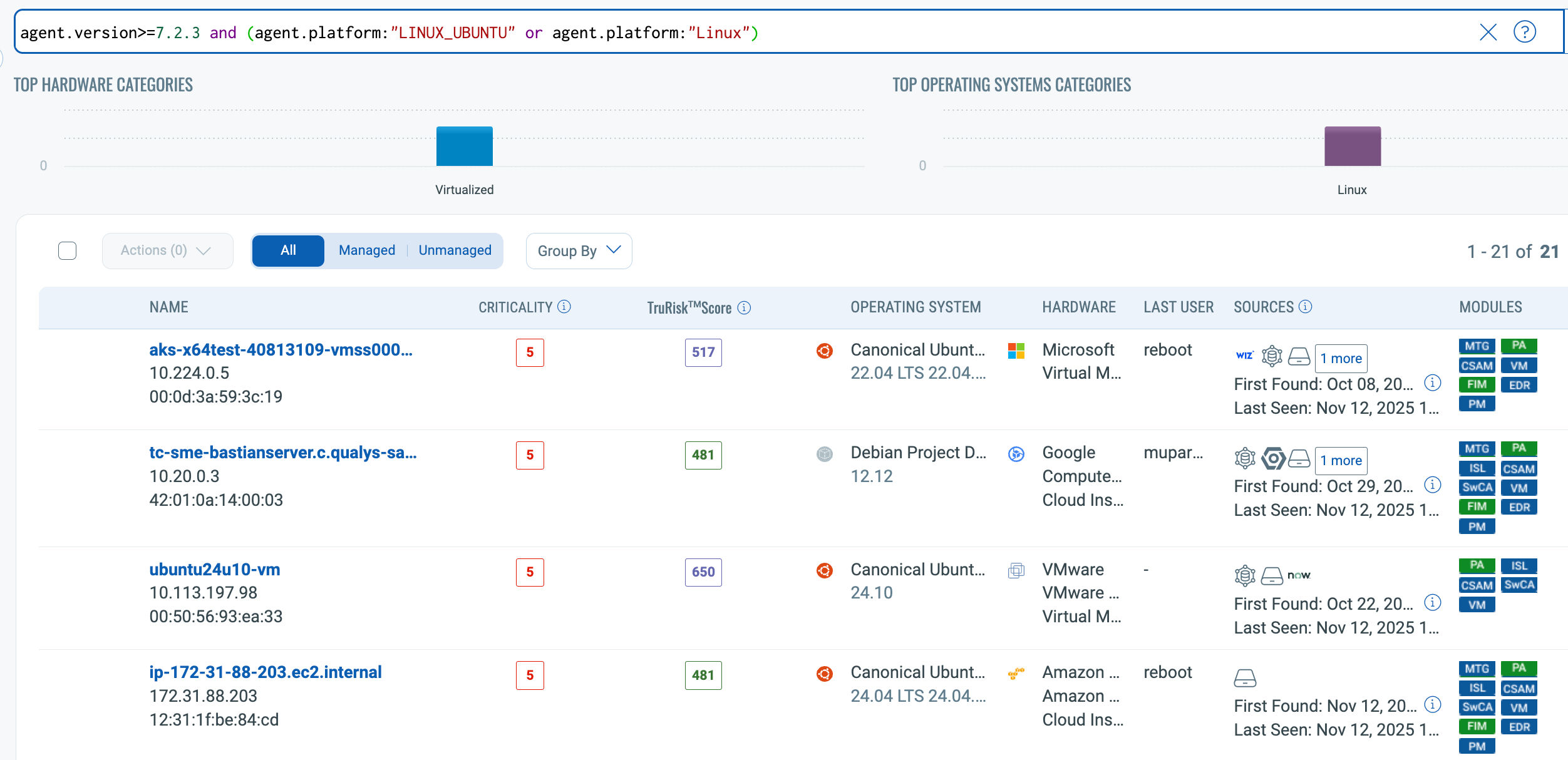Switch filter to Unmanaged assets
The image size is (1568, 760).
coord(455,250)
